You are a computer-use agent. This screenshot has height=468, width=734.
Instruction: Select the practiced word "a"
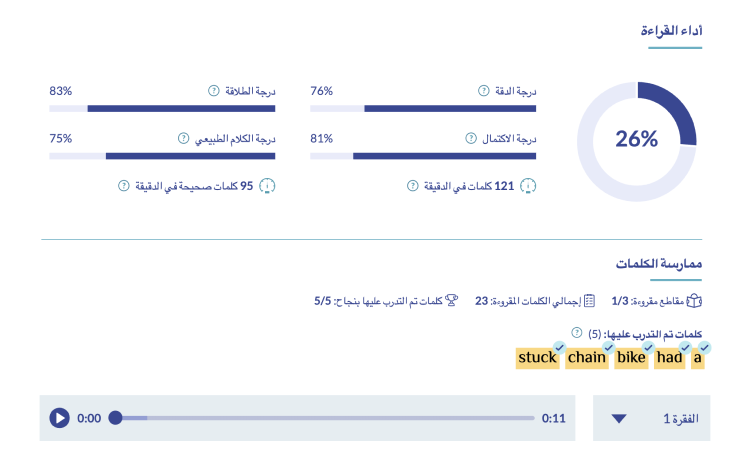click(x=697, y=358)
